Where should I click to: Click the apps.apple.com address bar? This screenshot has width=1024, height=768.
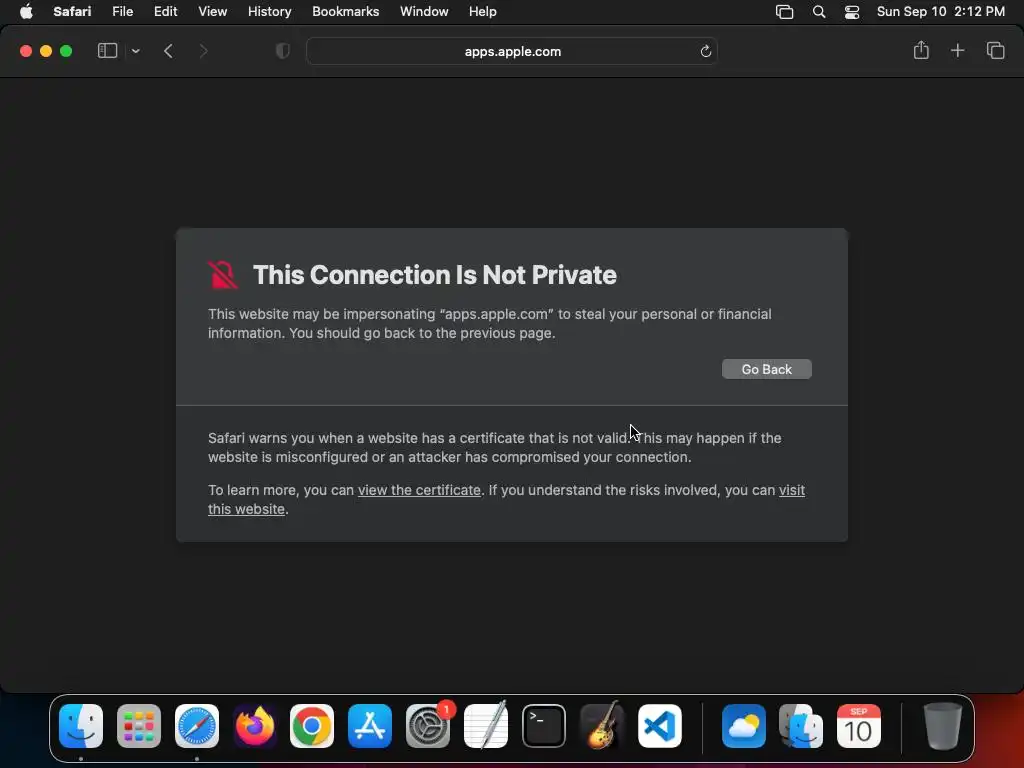click(512, 52)
